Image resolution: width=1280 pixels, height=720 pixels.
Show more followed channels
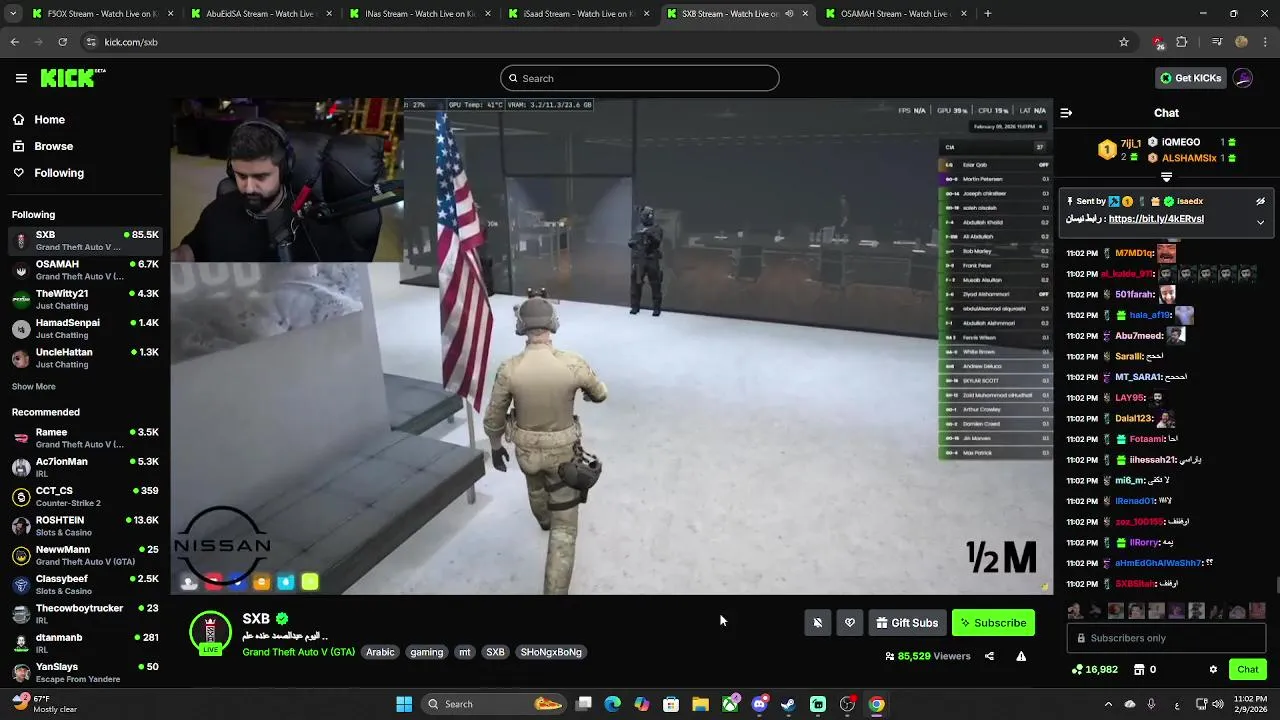pos(34,386)
